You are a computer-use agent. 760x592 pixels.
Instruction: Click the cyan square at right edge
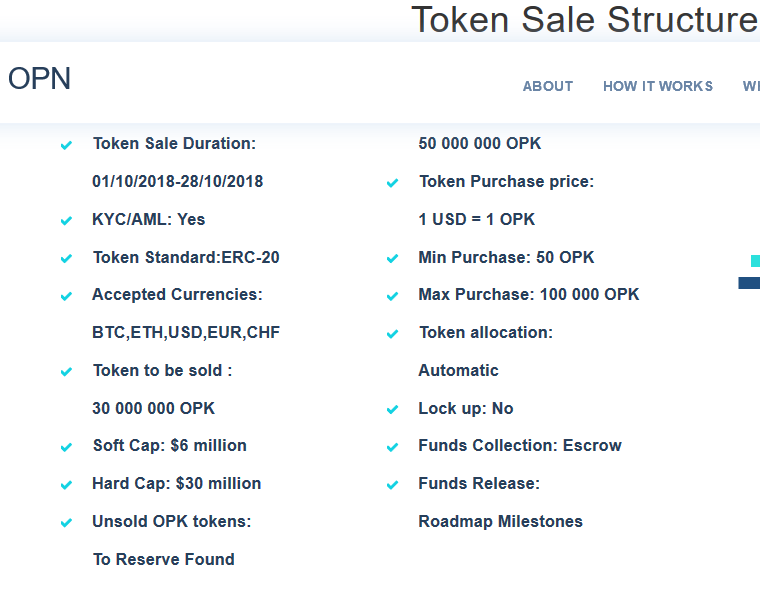pyautogui.click(x=755, y=261)
